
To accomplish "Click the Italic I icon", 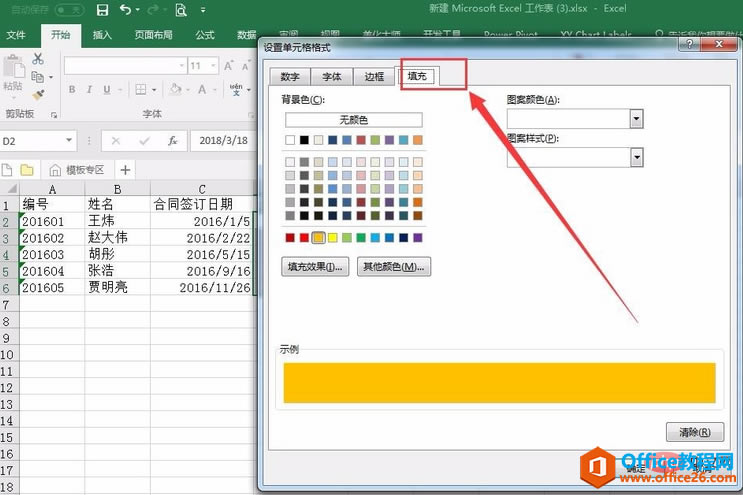I will (91, 90).
